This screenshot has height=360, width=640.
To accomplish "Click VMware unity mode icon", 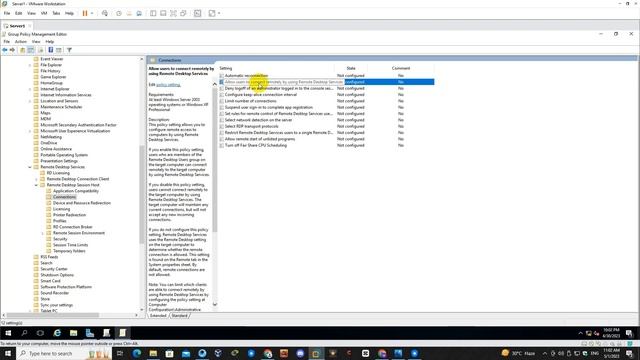I will tap(183, 13).
